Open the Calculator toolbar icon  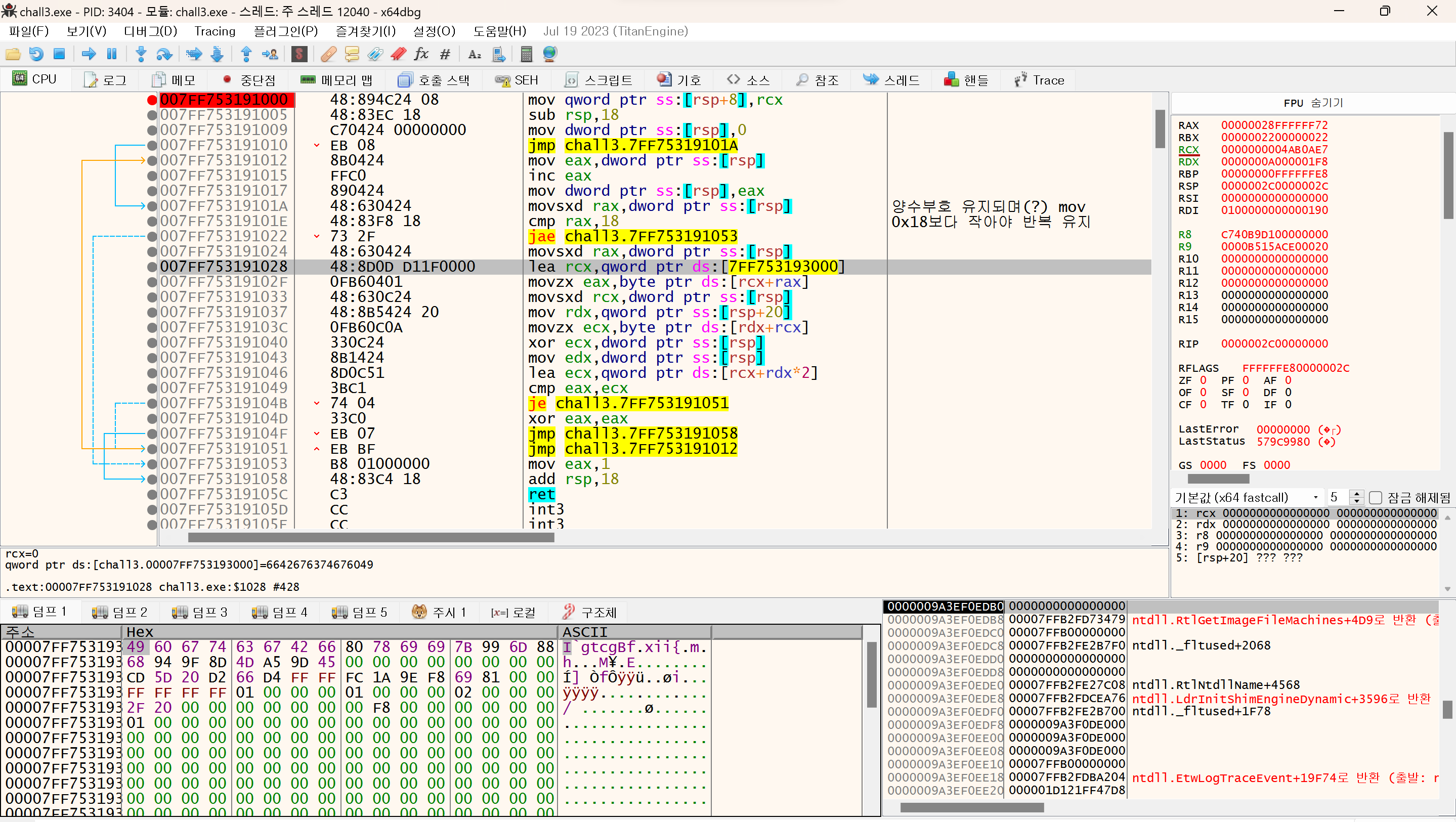[x=526, y=54]
